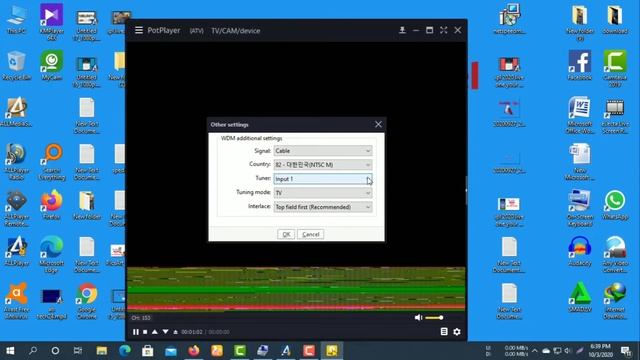Select the Camtasia 2019 desktop icon
This screenshot has height=360, width=640.
[615, 69]
